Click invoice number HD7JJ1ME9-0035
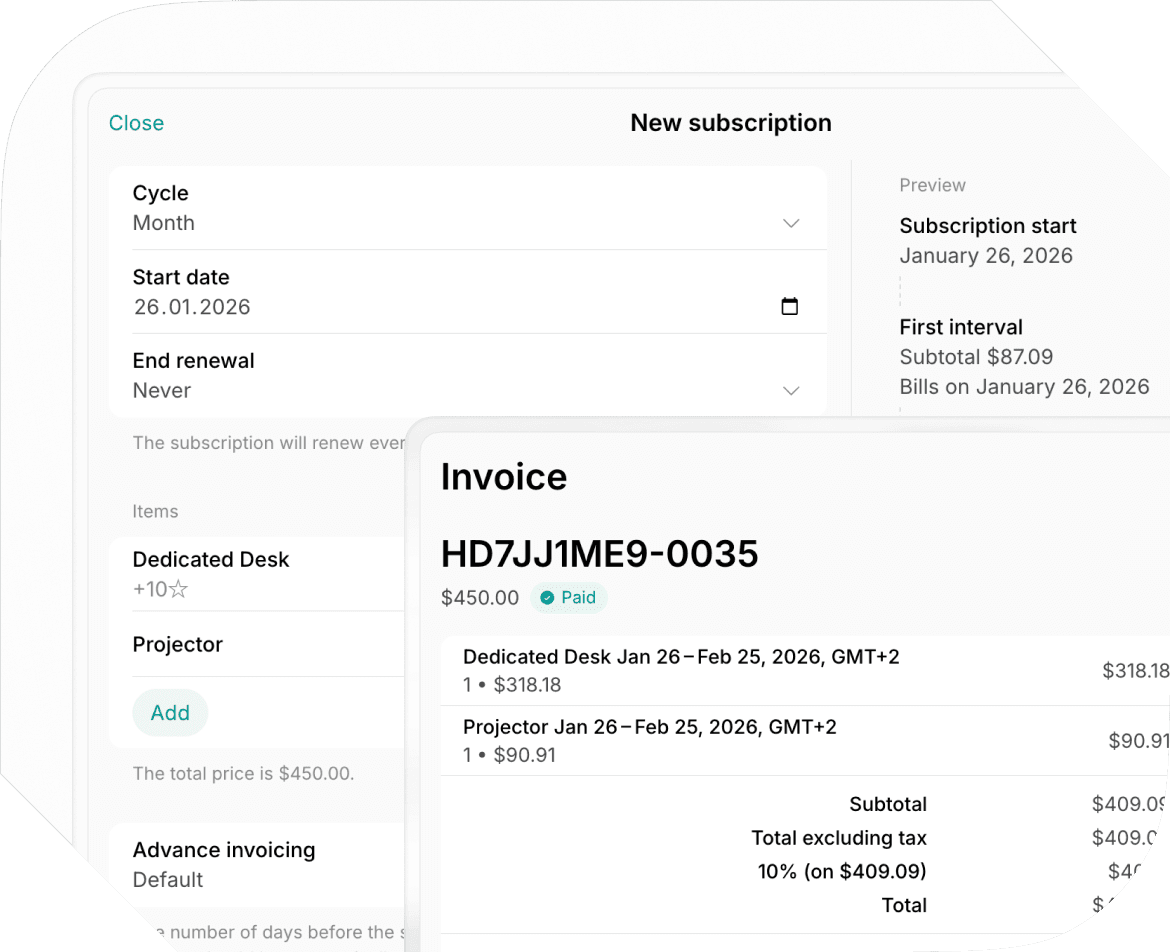The image size is (1170, 952). click(599, 554)
